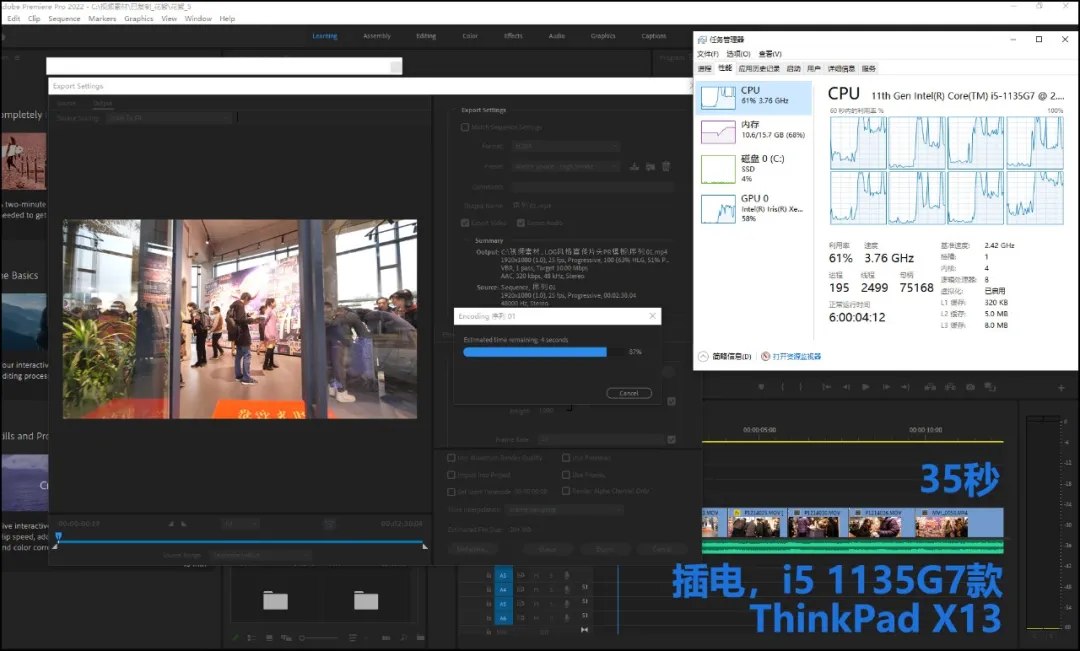Open the Preset dropdown in Export Settings

click(x=566, y=167)
